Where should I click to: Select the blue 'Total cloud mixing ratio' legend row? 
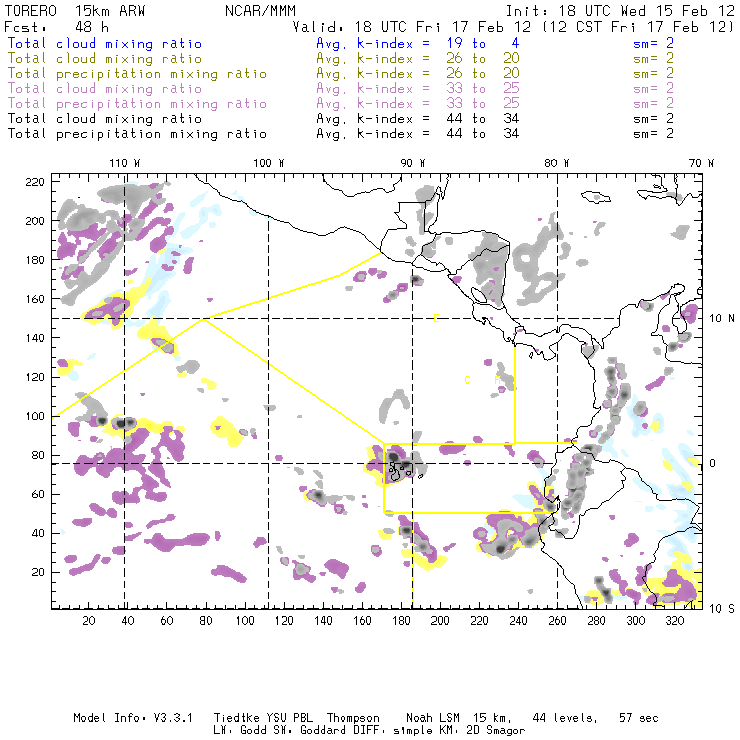click(x=105, y=44)
